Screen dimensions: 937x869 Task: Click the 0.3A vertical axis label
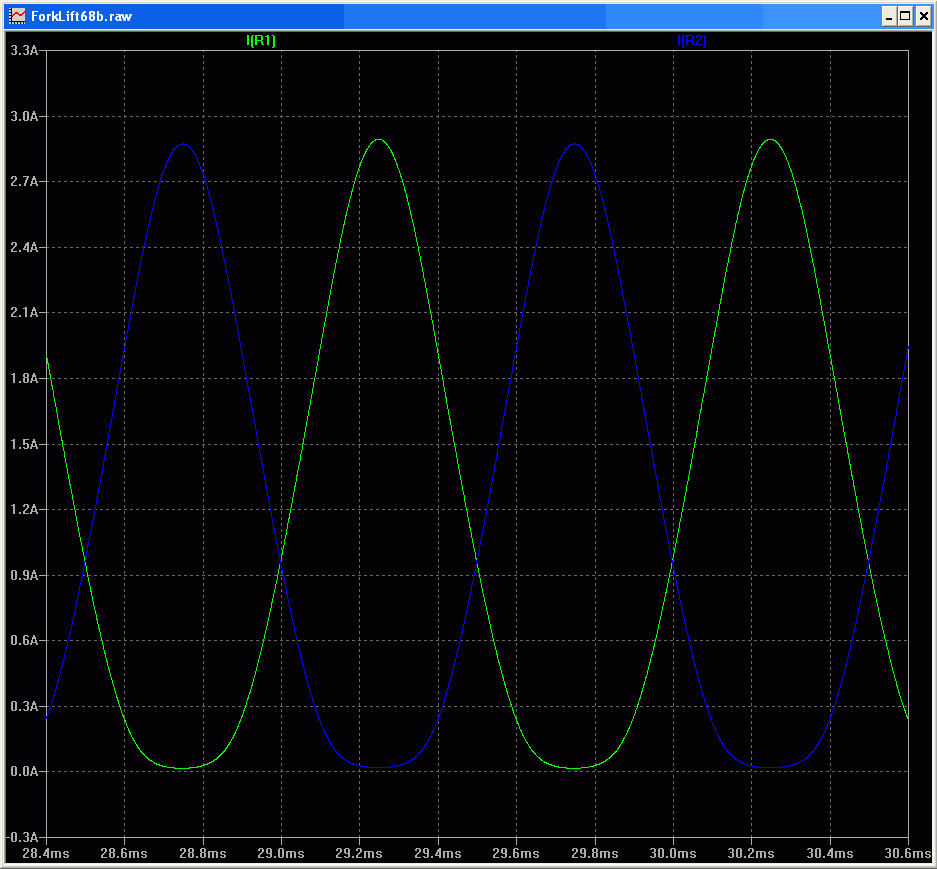[x=25, y=706]
